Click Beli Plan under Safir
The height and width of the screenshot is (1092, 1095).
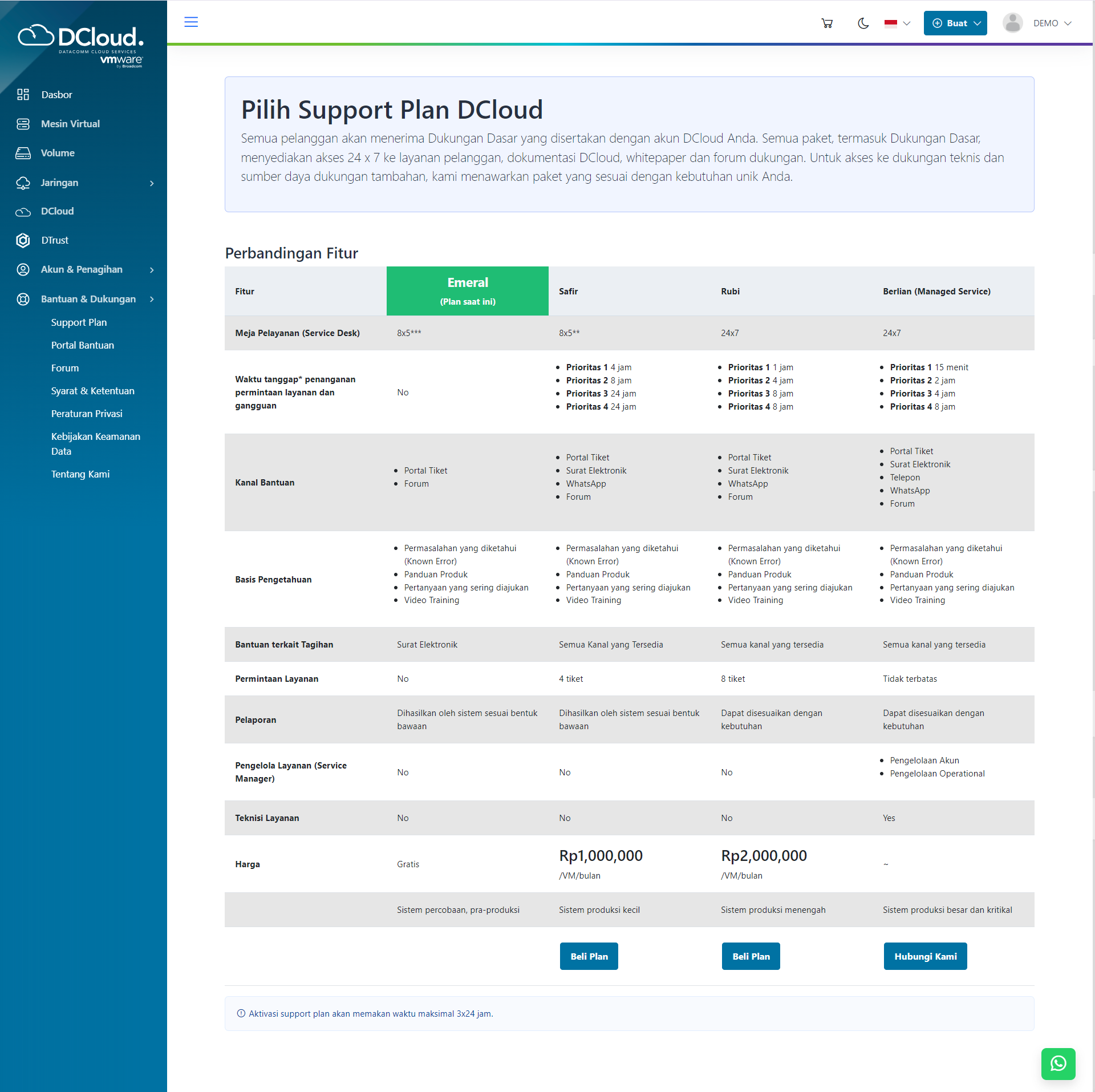pos(589,956)
